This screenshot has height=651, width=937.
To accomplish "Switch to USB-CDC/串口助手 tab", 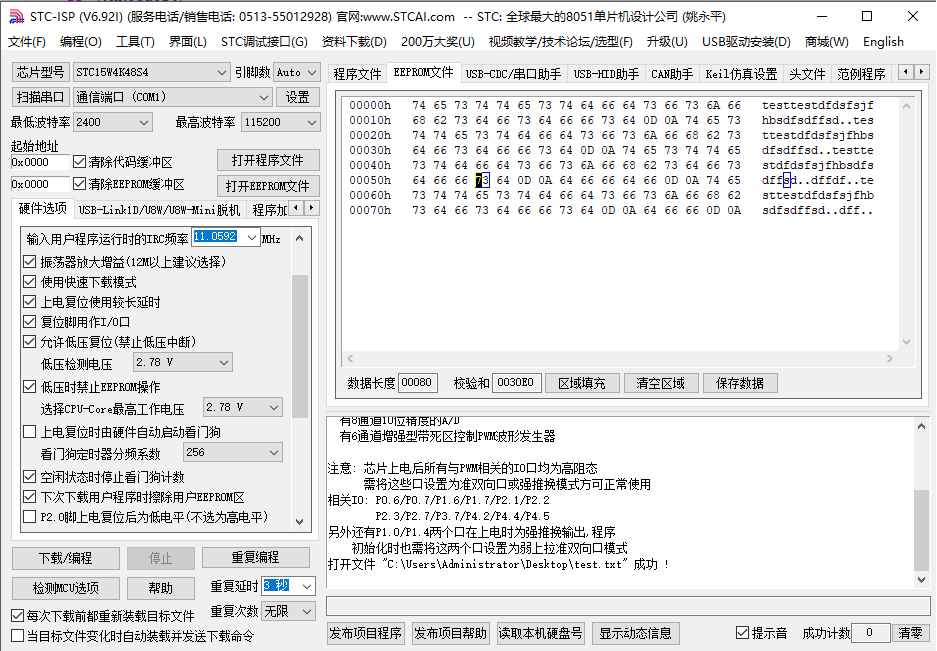I will click(x=513, y=74).
